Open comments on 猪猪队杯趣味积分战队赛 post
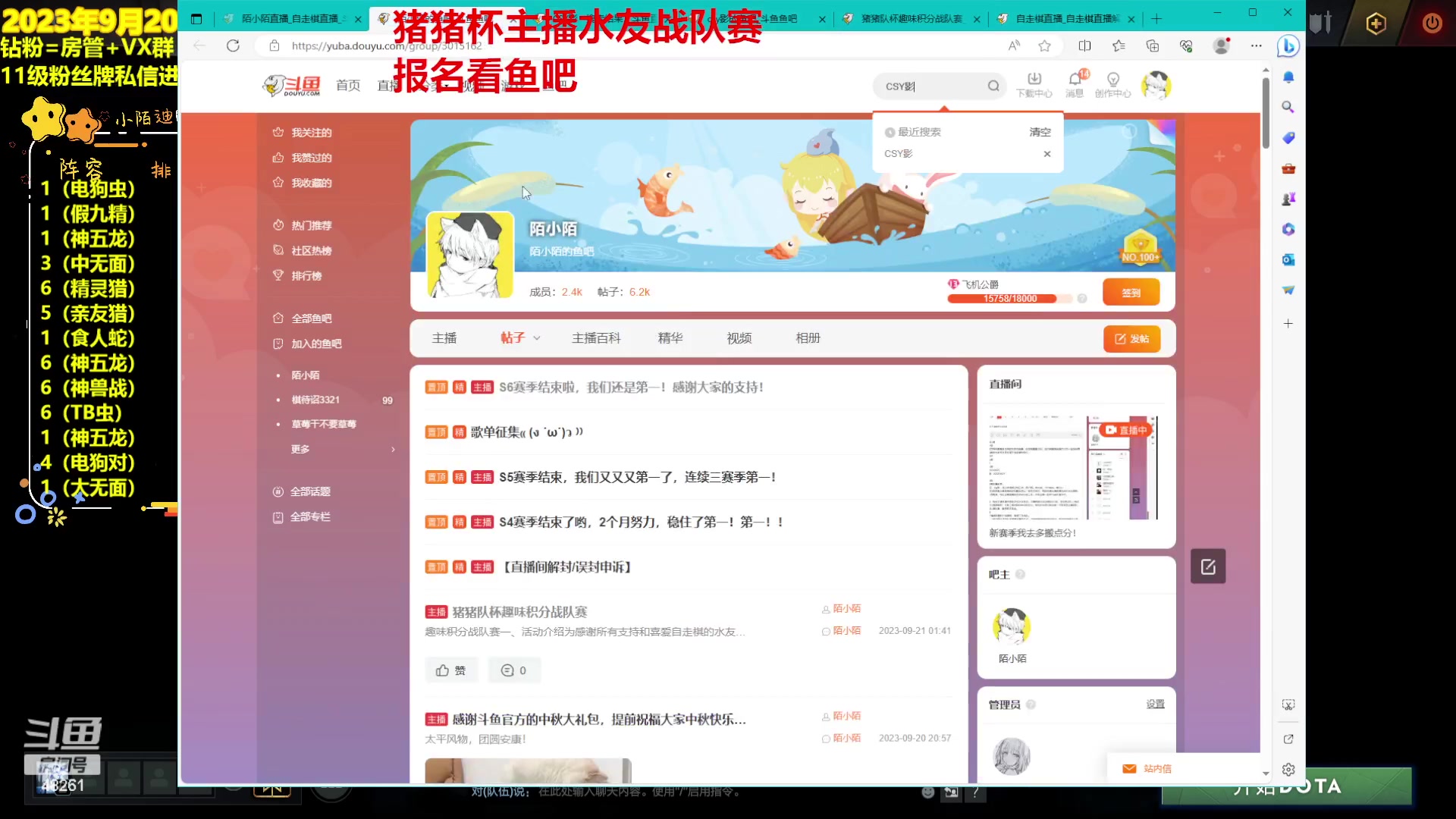The image size is (1456, 819). click(513, 670)
